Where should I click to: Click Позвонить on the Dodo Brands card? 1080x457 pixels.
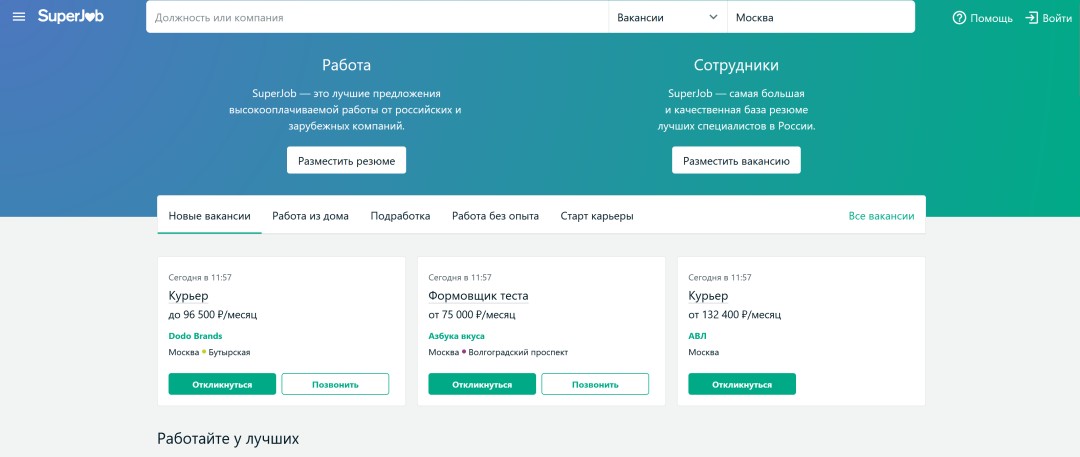tap(335, 384)
